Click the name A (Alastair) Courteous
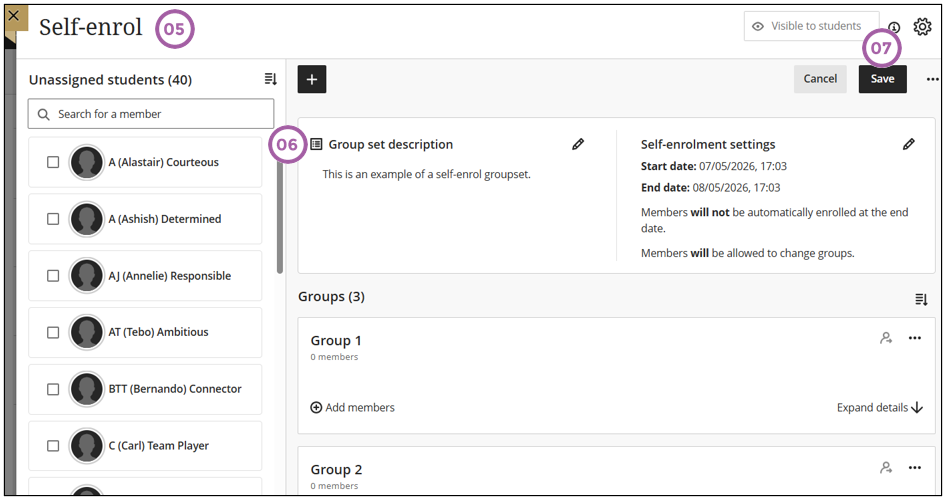The width and height of the screenshot is (949, 502). [163, 162]
